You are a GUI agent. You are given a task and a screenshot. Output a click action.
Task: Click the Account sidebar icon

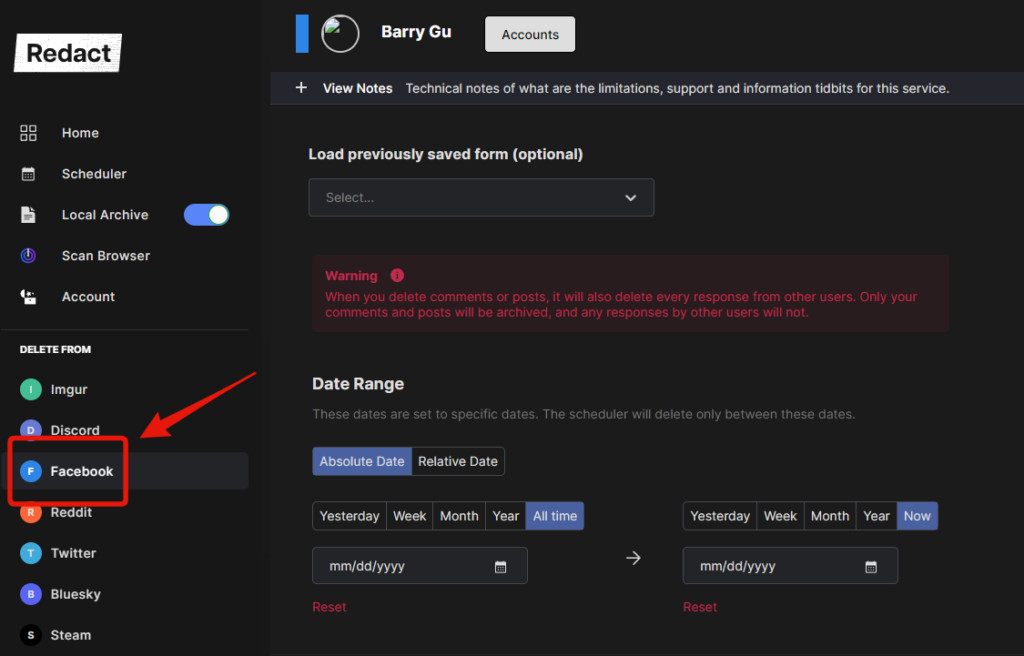(28, 297)
